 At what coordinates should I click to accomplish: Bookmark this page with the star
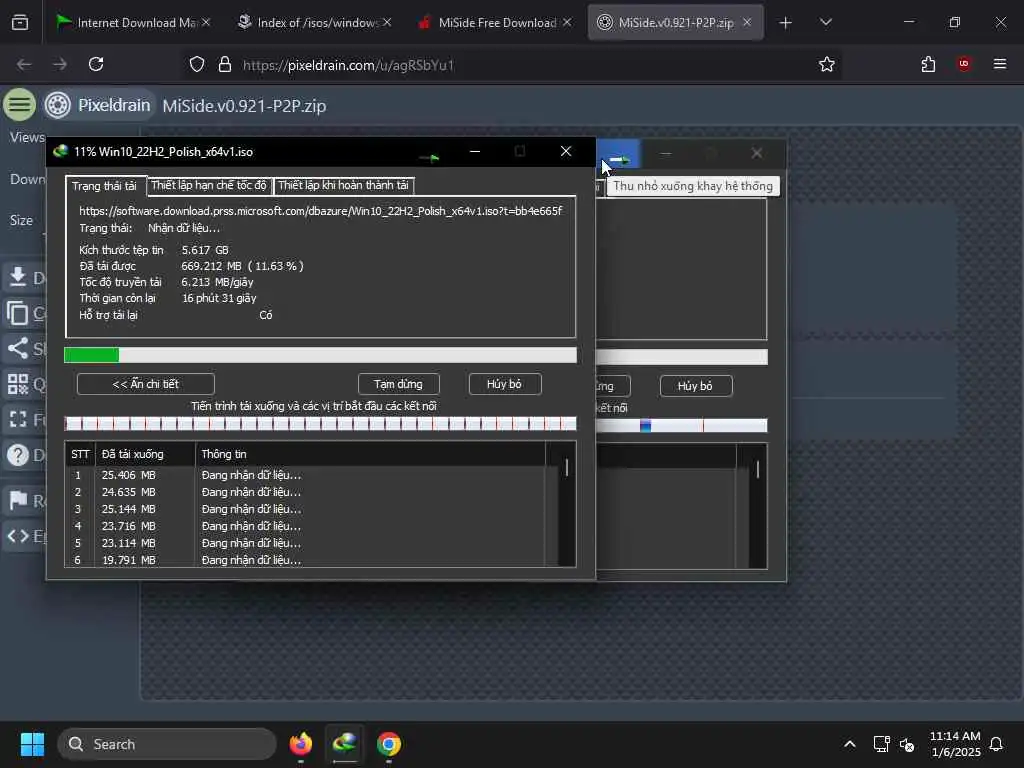tap(827, 64)
